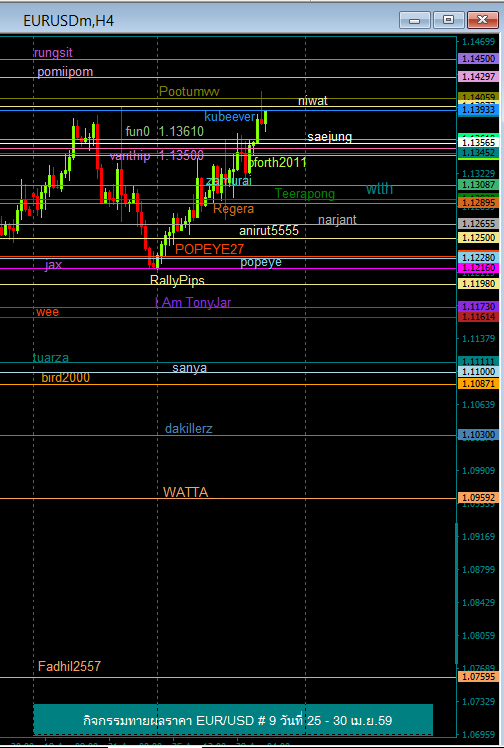The image size is (504, 748).
Task: Click the red 1.11614 price tag
Action: click(x=478, y=317)
